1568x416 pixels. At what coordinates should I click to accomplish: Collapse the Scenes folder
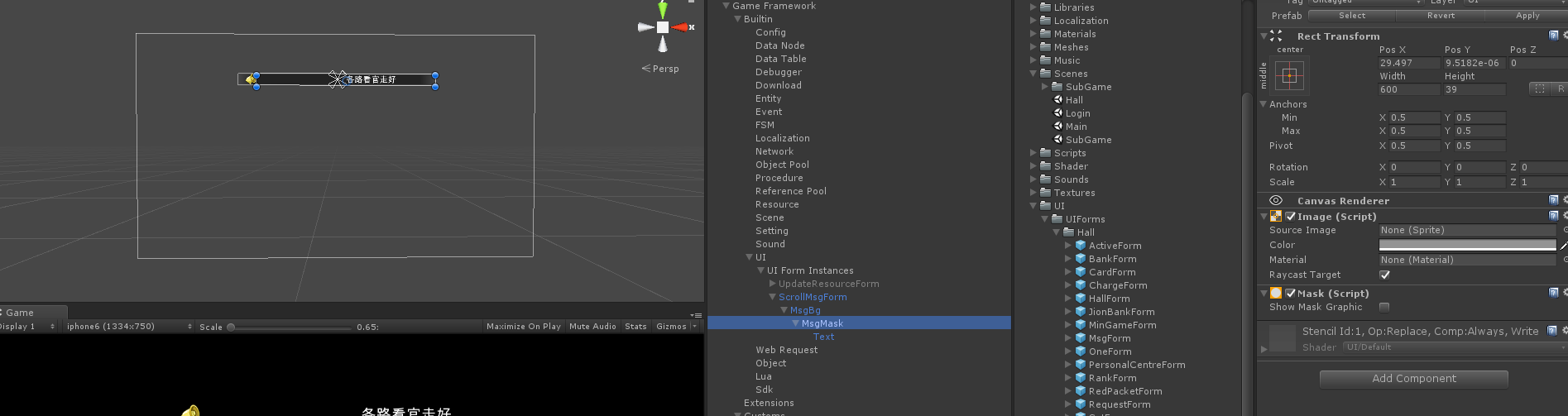[1033, 74]
